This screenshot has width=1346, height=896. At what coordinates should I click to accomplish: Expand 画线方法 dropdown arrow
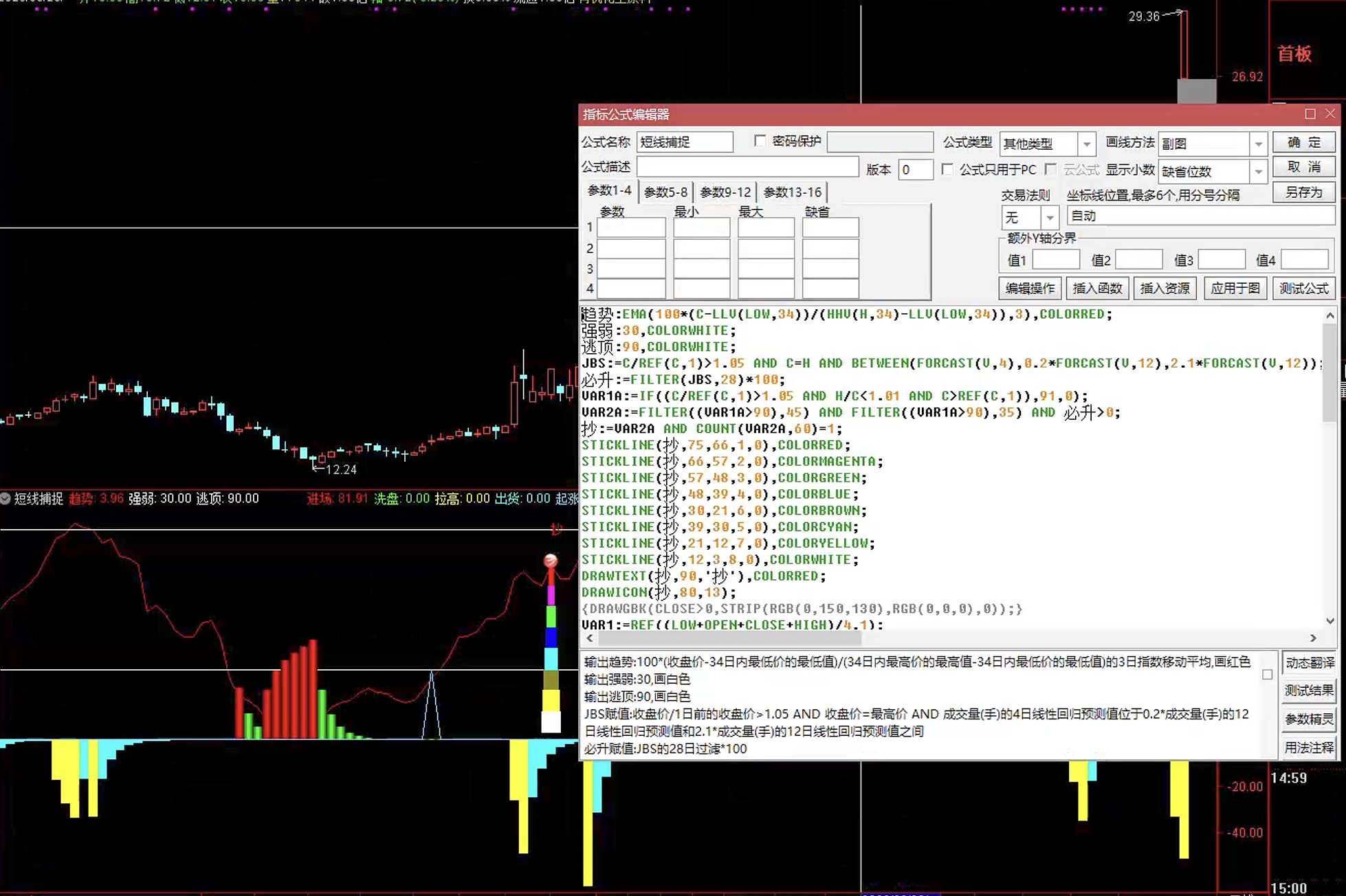point(1258,144)
